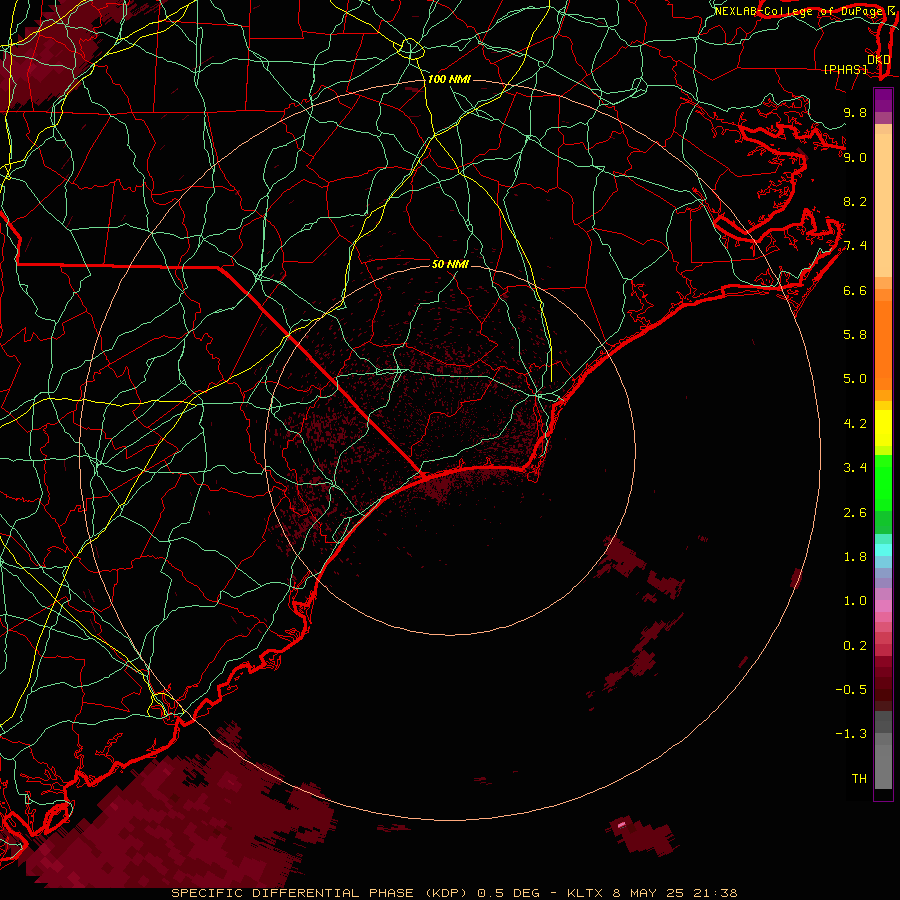Click the [PHAS] legend header

pyautogui.click(x=845, y=69)
